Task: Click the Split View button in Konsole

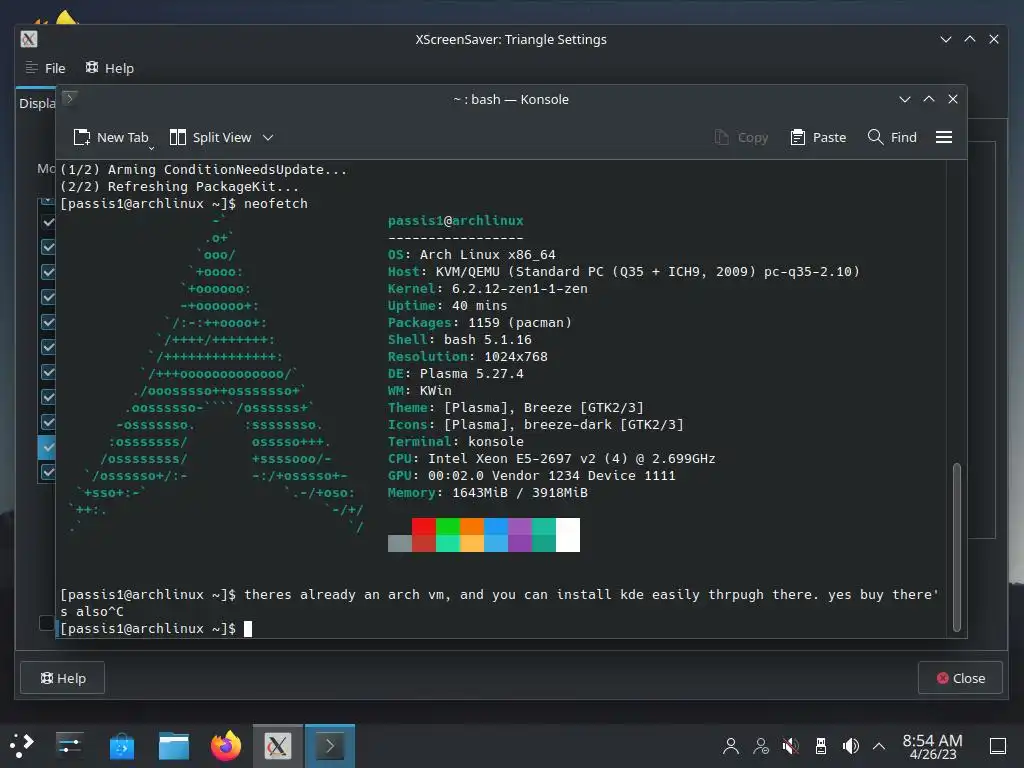Action: pyautogui.click(x=210, y=137)
